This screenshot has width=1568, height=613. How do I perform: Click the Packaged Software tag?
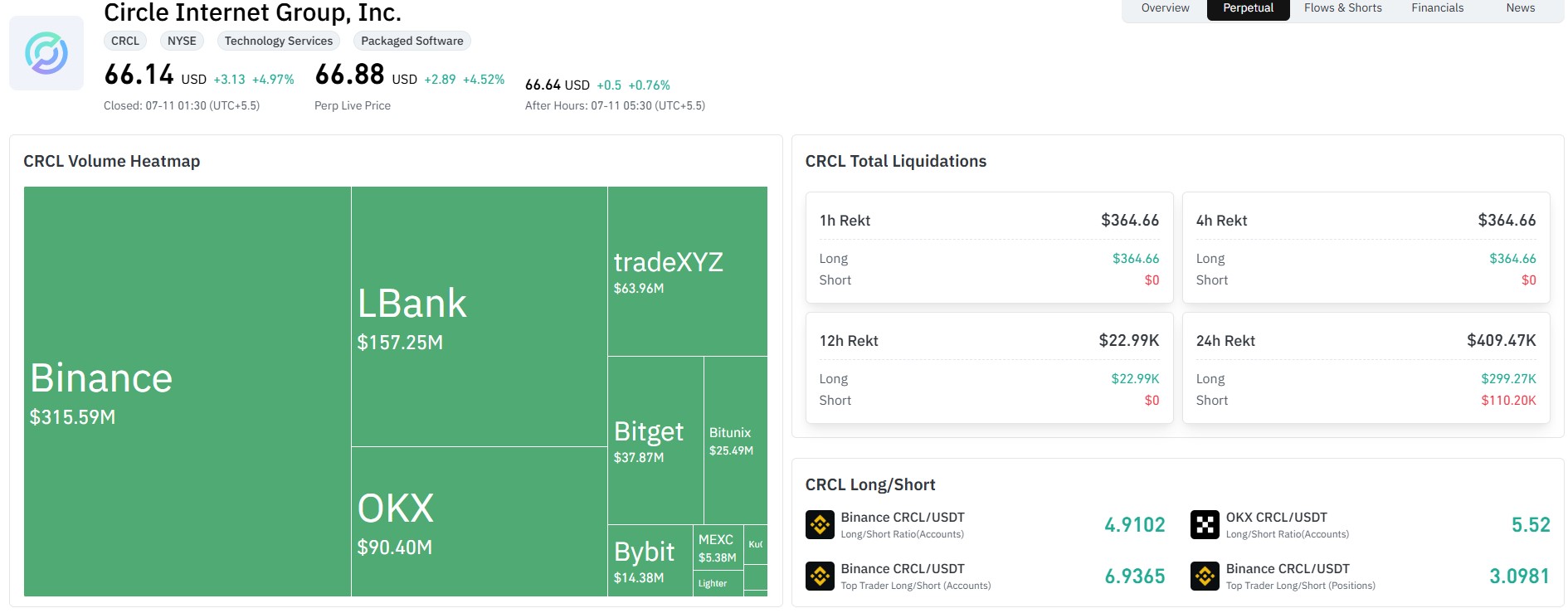(x=412, y=41)
